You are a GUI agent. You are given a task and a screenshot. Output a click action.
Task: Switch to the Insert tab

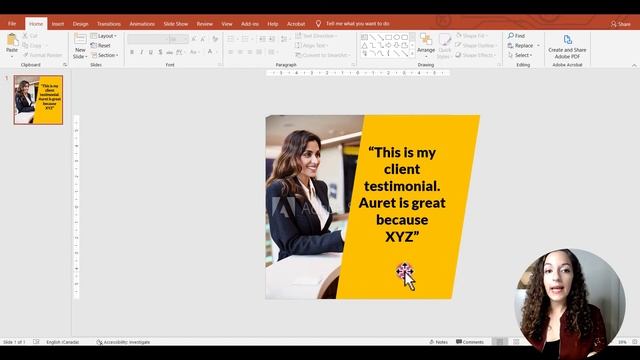58,24
